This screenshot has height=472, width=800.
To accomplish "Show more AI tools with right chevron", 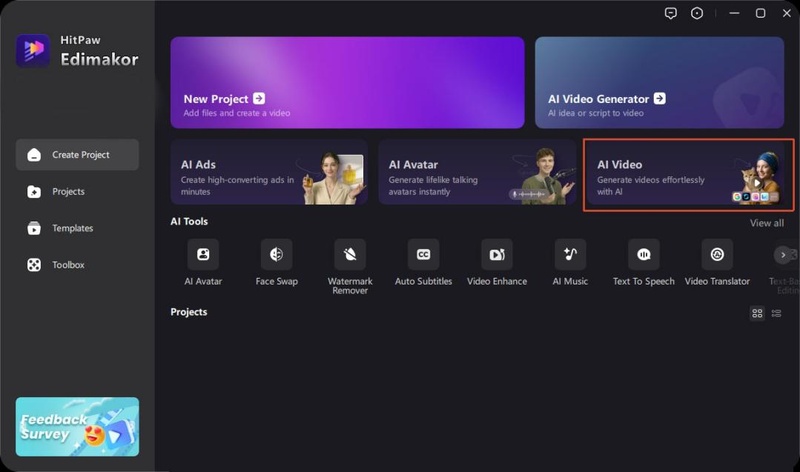I will click(783, 255).
